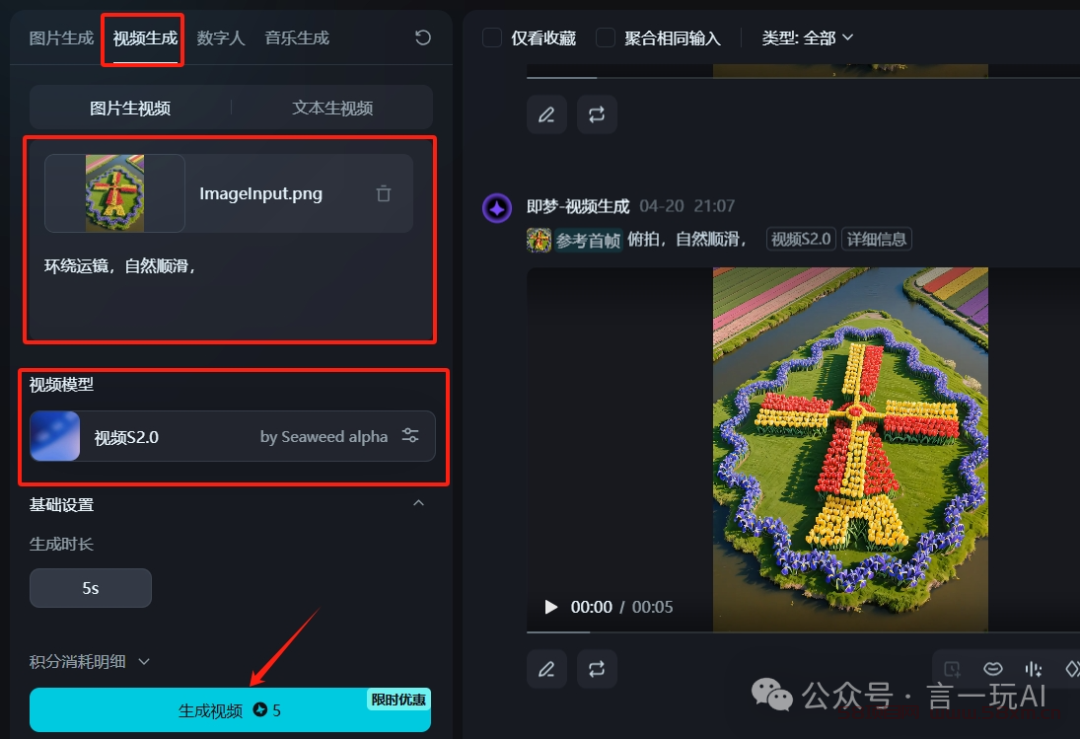This screenshot has height=739, width=1080.
Task: Click the regenerate loop icon below the video
Action: coord(596,668)
